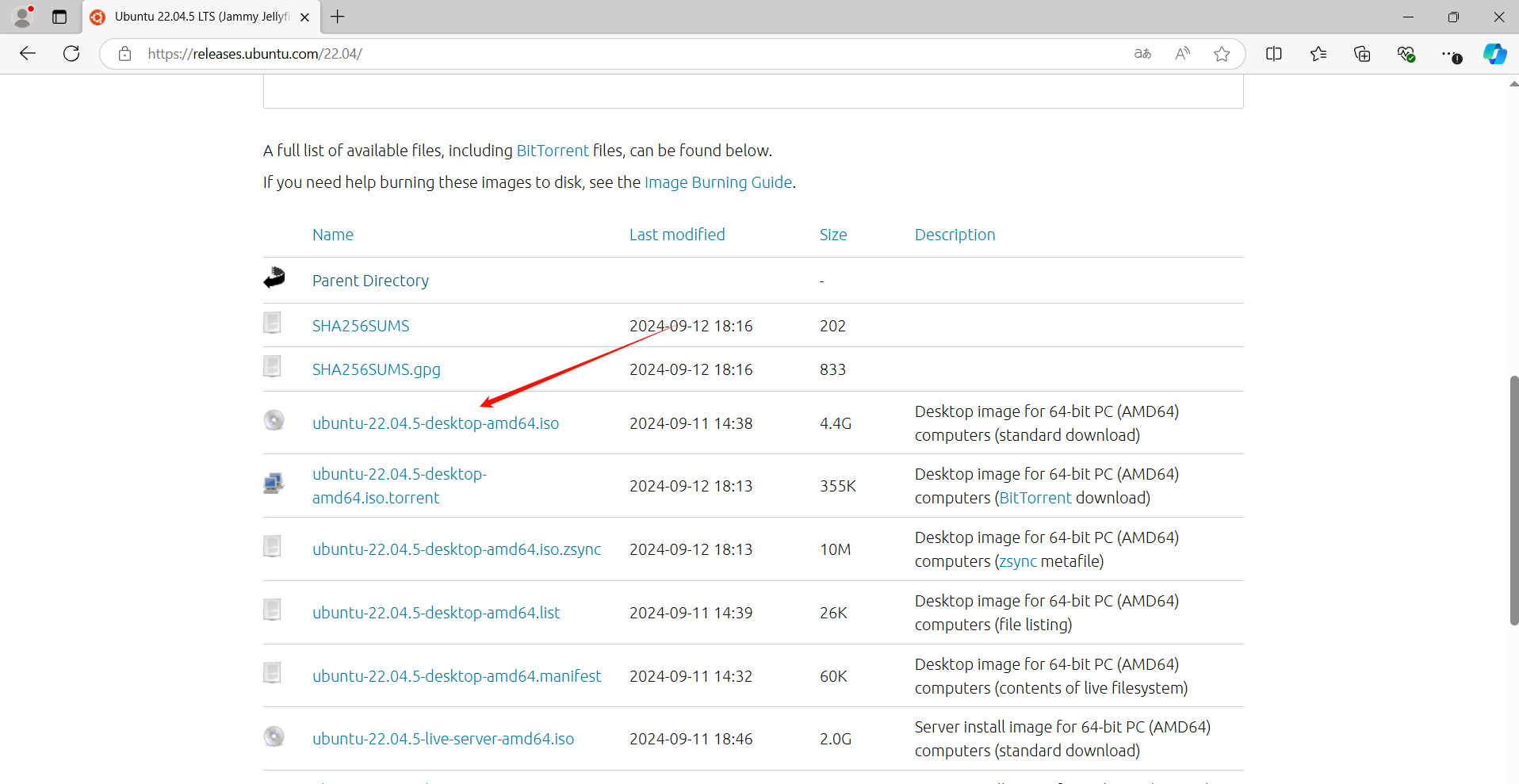Viewport: 1519px width, 784px height.
Task: Open the Favorites list icon
Action: point(1318,54)
